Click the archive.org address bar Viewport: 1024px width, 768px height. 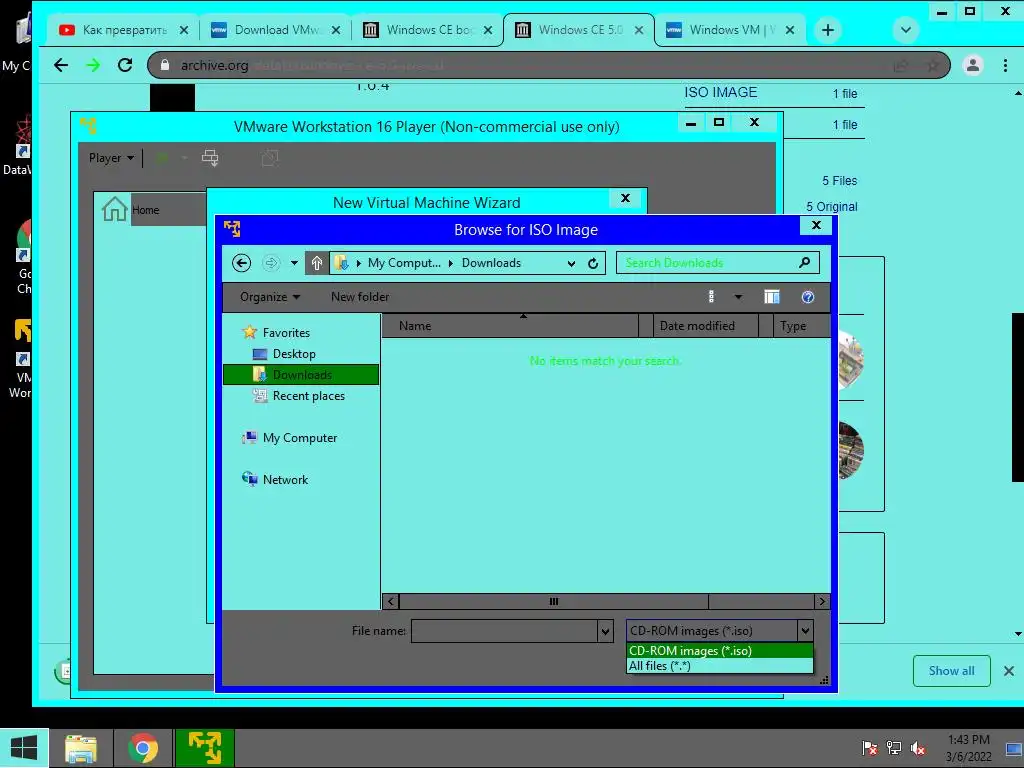click(549, 65)
